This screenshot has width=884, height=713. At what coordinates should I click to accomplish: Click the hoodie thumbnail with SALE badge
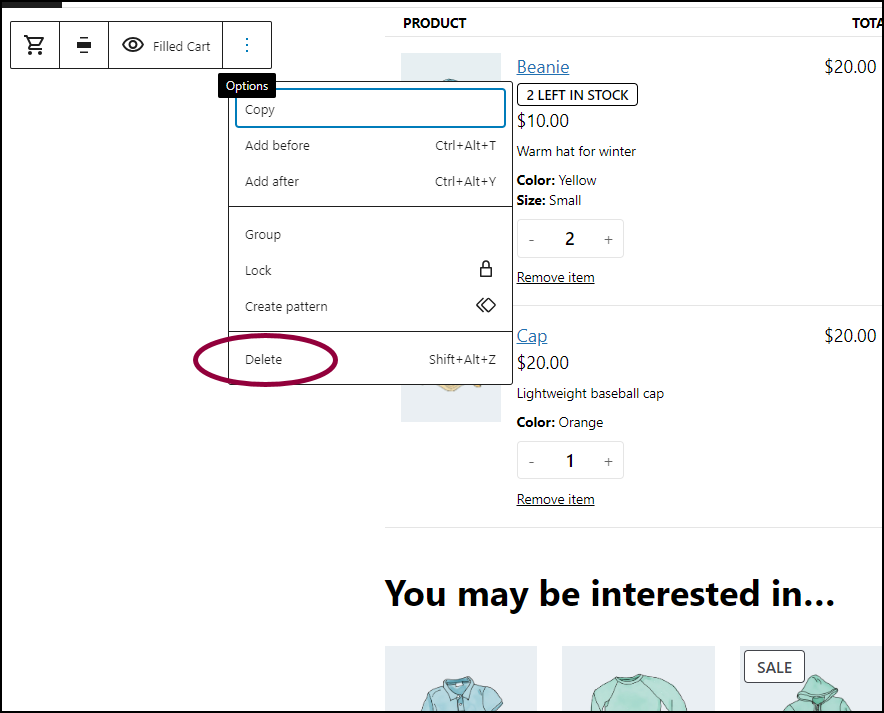point(810,679)
